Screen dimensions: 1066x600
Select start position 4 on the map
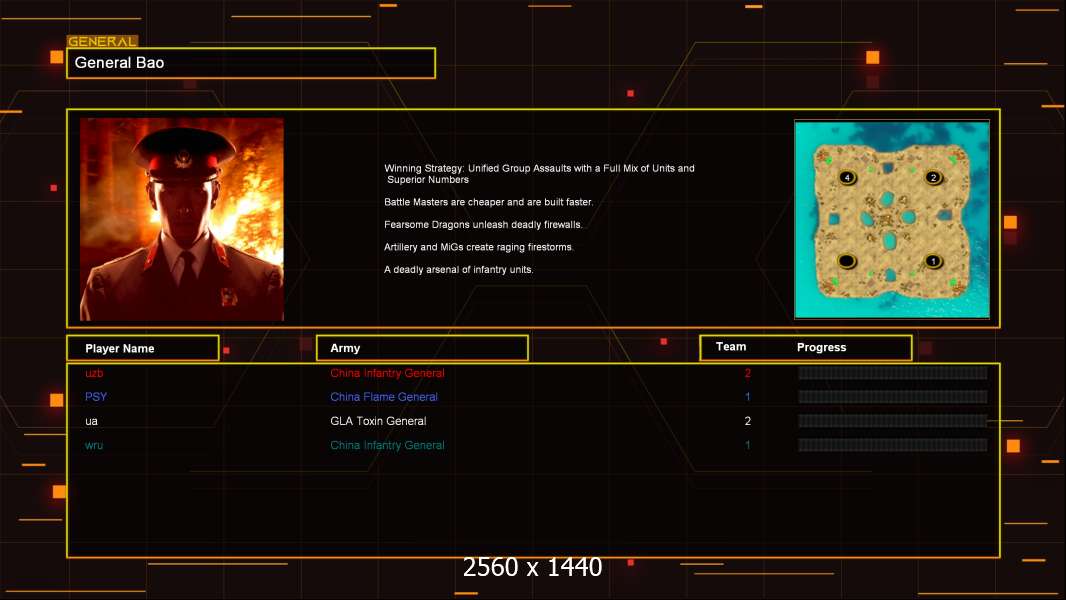847,177
